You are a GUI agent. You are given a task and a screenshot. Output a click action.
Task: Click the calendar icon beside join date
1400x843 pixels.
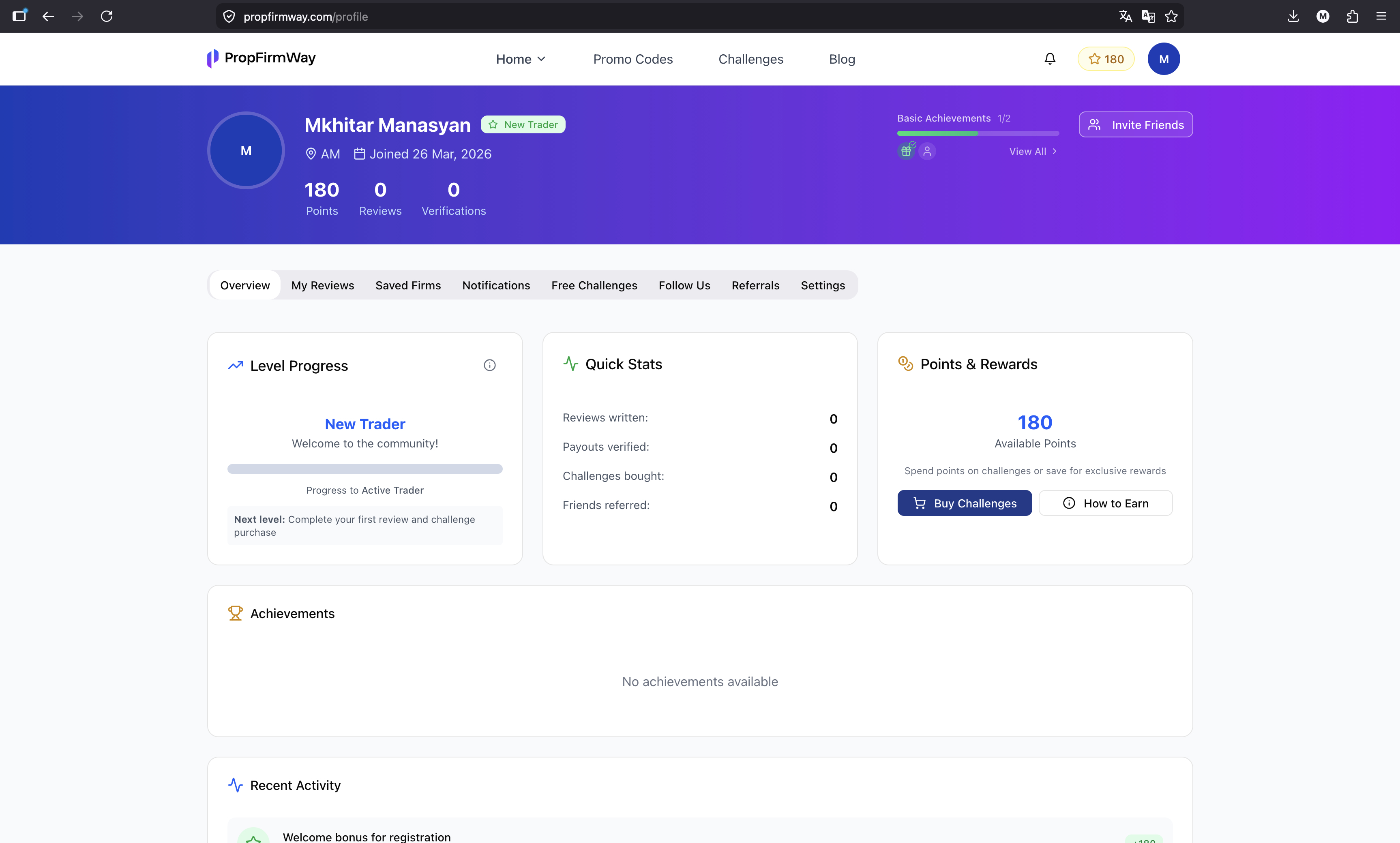coord(359,154)
